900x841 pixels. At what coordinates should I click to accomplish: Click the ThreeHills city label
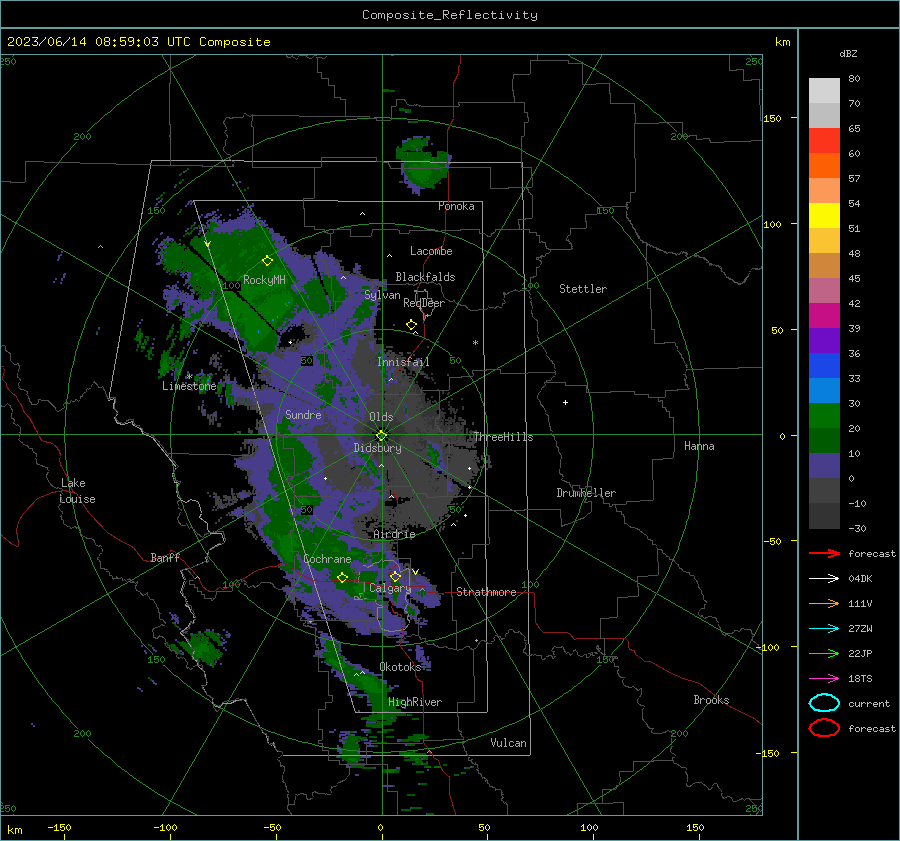(503, 437)
